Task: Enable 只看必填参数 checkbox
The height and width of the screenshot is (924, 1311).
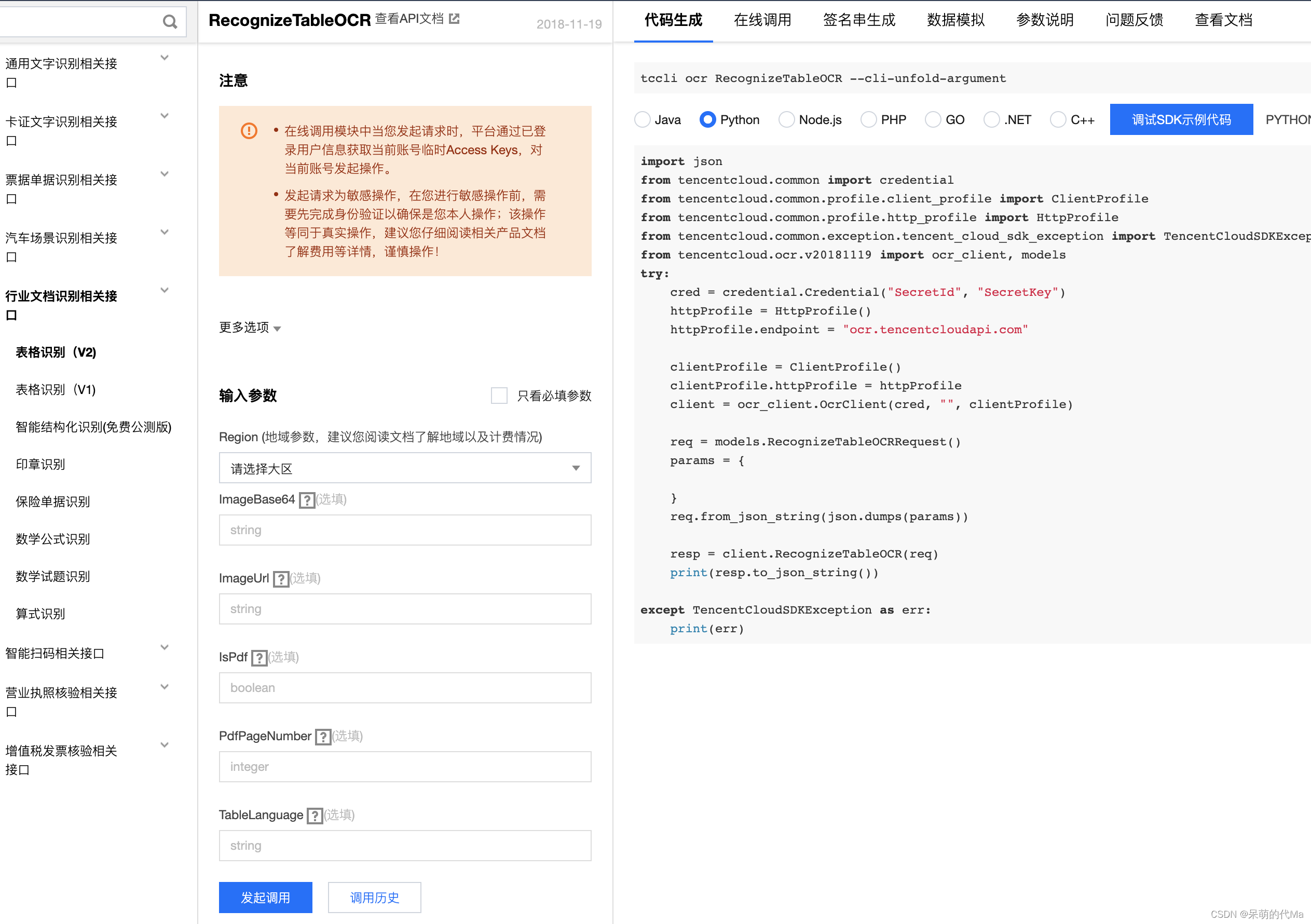Action: pyautogui.click(x=499, y=396)
